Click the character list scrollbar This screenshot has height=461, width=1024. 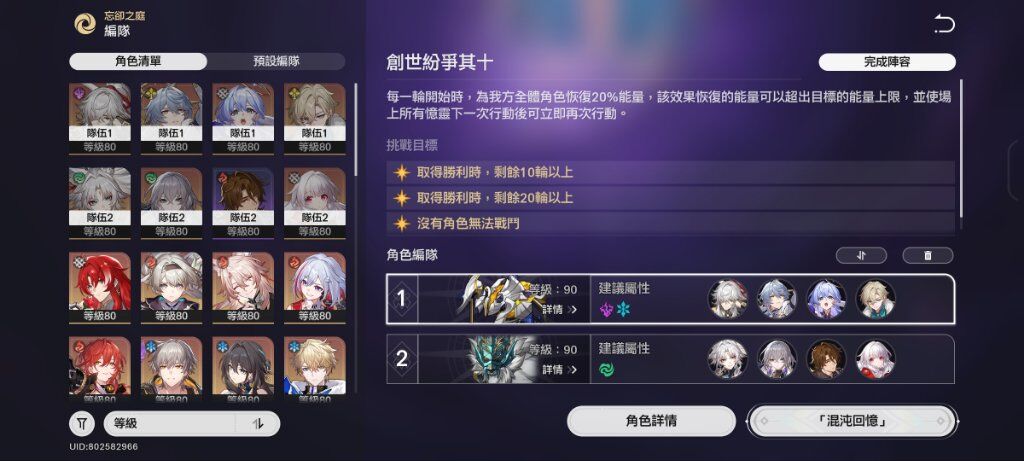click(x=356, y=129)
